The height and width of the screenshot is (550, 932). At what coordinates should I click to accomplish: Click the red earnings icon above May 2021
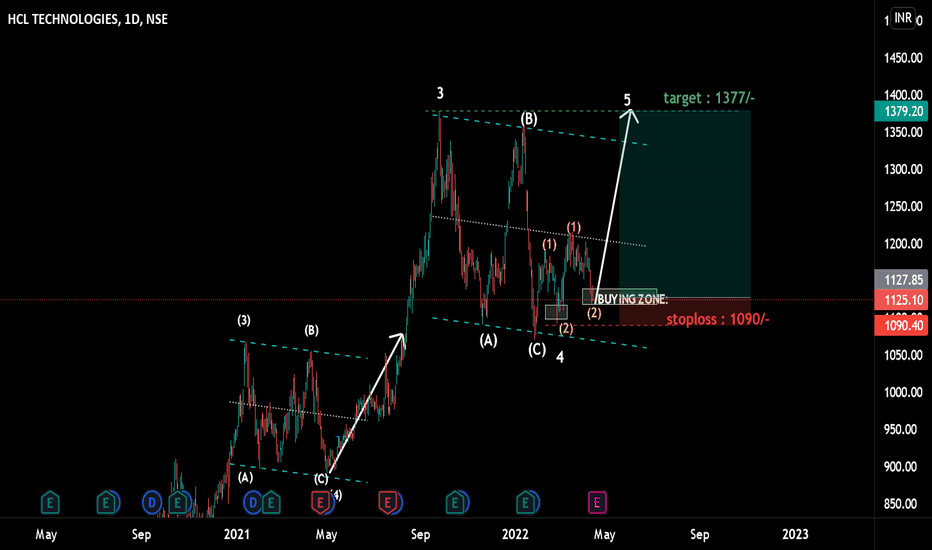[320, 503]
